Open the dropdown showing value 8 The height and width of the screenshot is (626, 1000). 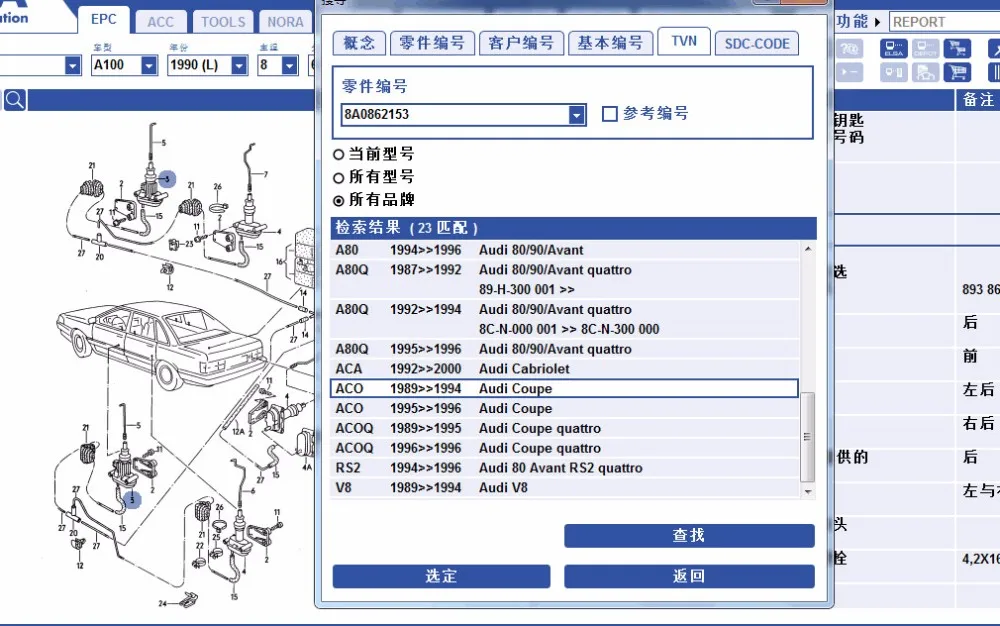[x=290, y=65]
